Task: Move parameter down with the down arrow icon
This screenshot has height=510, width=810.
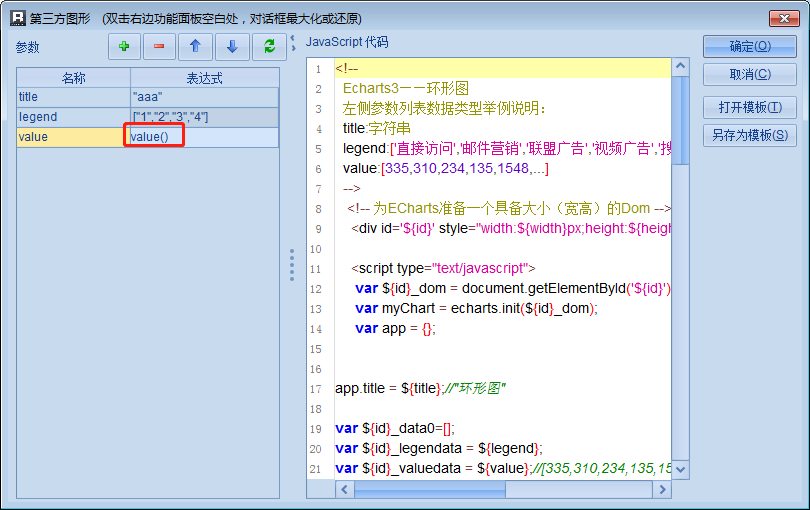Action: 232,46
